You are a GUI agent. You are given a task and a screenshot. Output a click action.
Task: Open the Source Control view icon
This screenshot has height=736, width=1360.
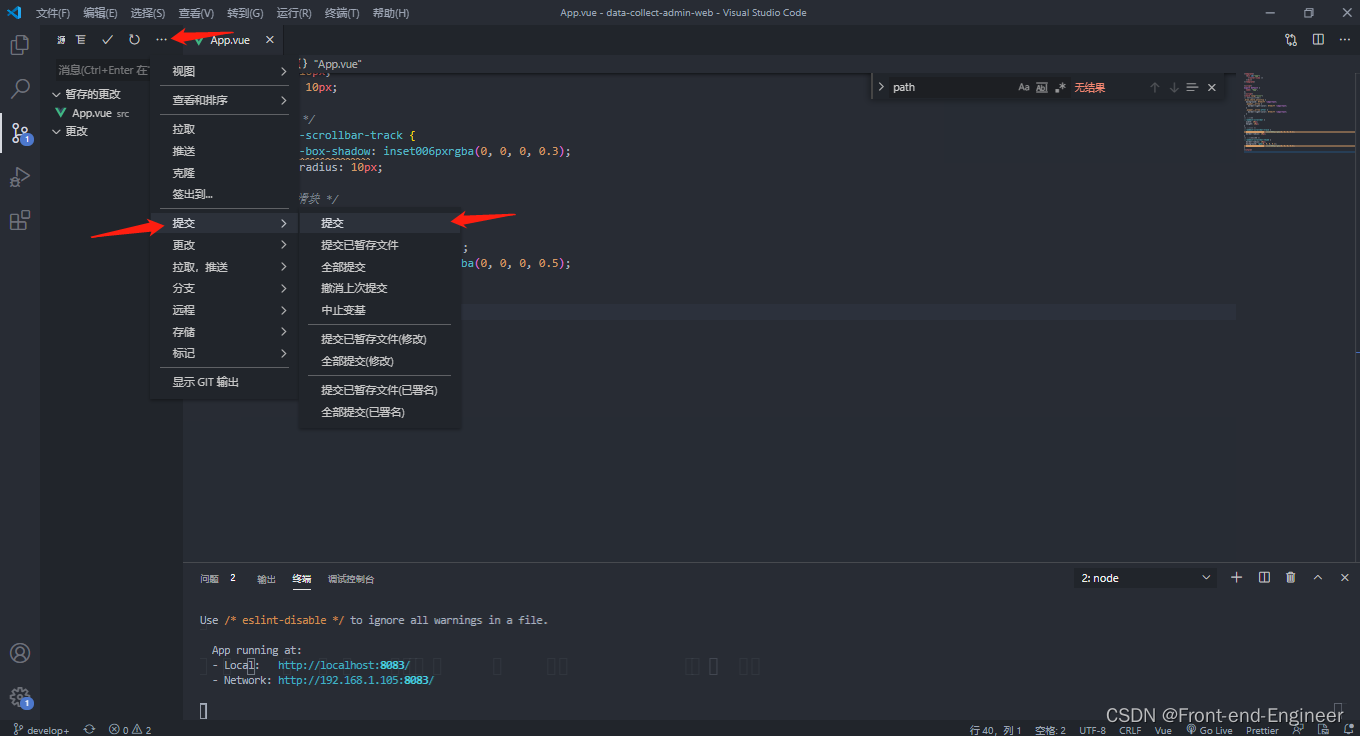click(19, 132)
